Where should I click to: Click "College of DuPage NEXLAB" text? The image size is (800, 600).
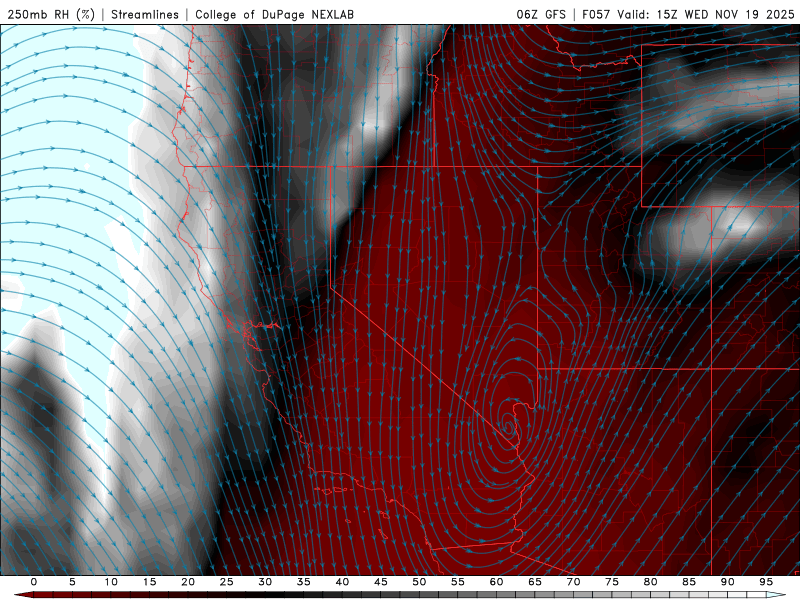pyautogui.click(x=274, y=14)
